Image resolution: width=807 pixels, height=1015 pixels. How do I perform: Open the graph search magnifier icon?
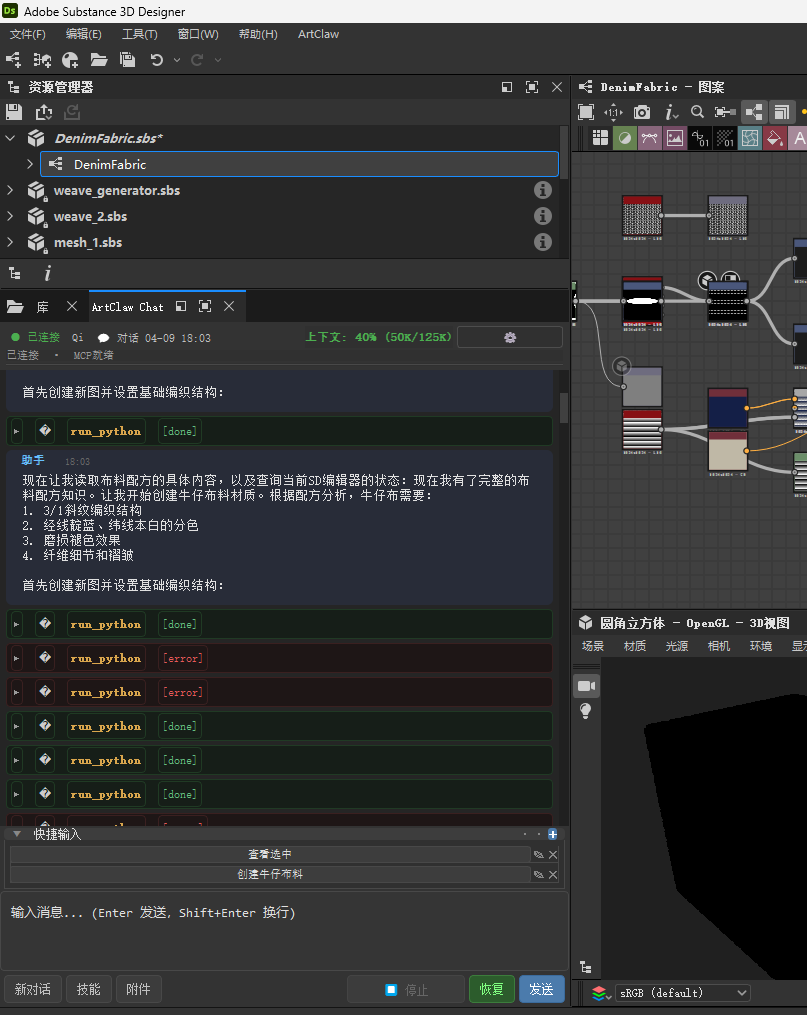698,112
